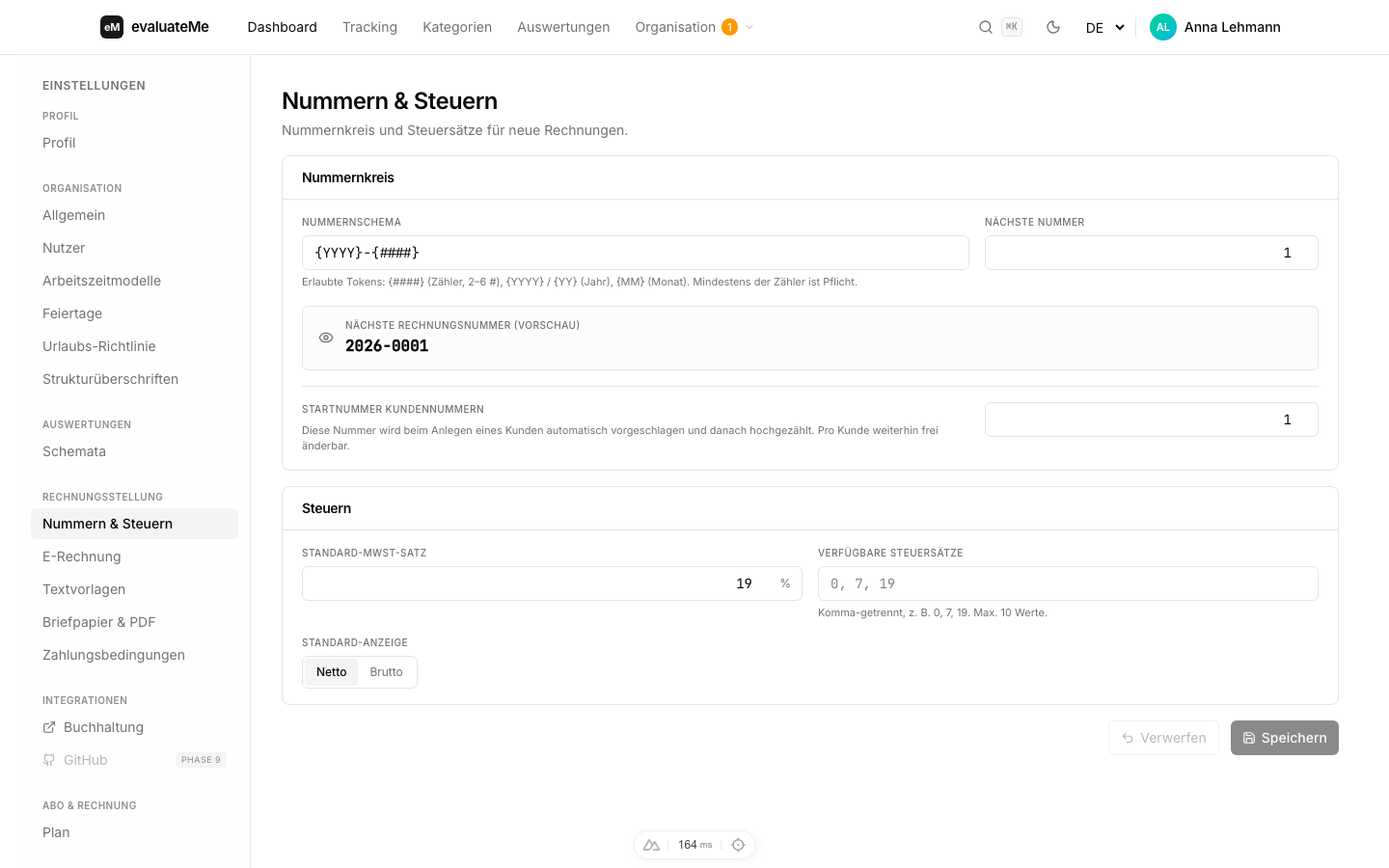
Task: Focus the Nummernschema input field
Action: [636, 253]
